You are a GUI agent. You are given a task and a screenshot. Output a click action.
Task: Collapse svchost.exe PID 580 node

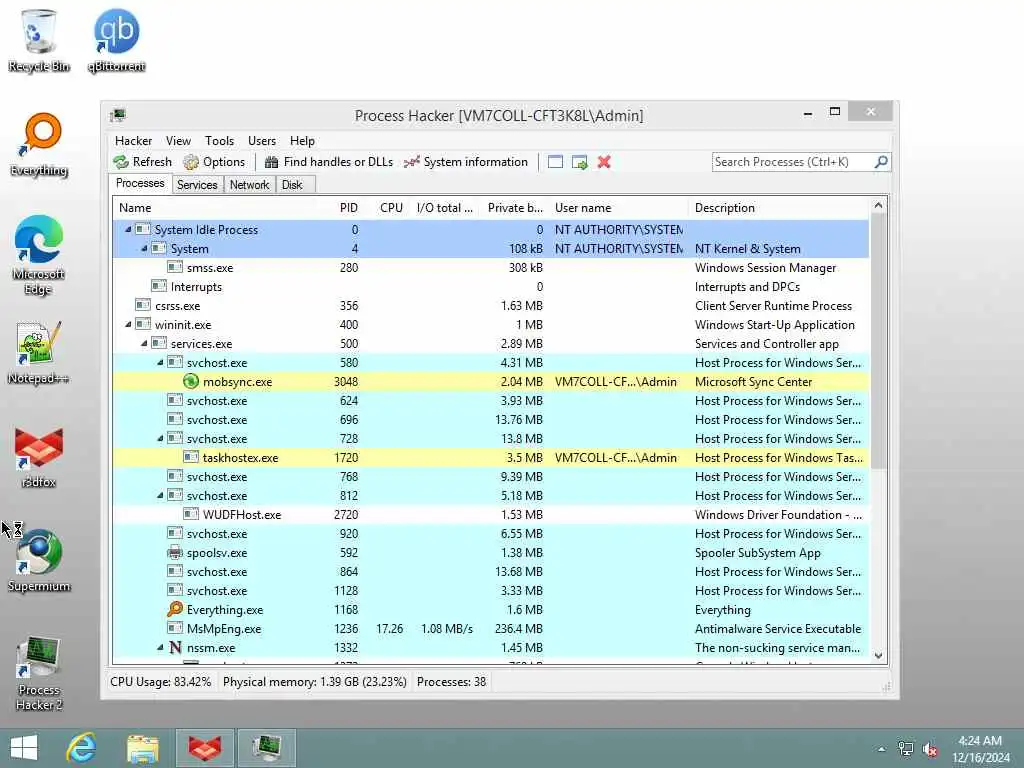(x=160, y=362)
